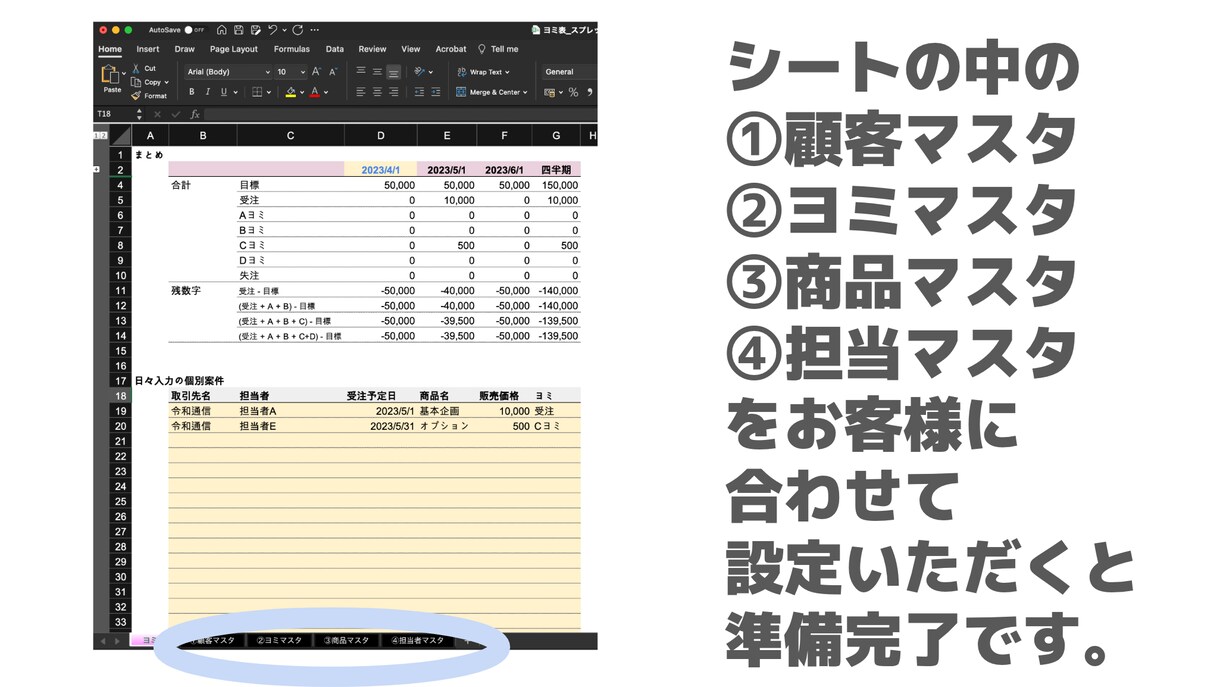Viewport: 1220px width, 687px height.
Task: Click the Insert Function fx icon
Action: point(195,114)
